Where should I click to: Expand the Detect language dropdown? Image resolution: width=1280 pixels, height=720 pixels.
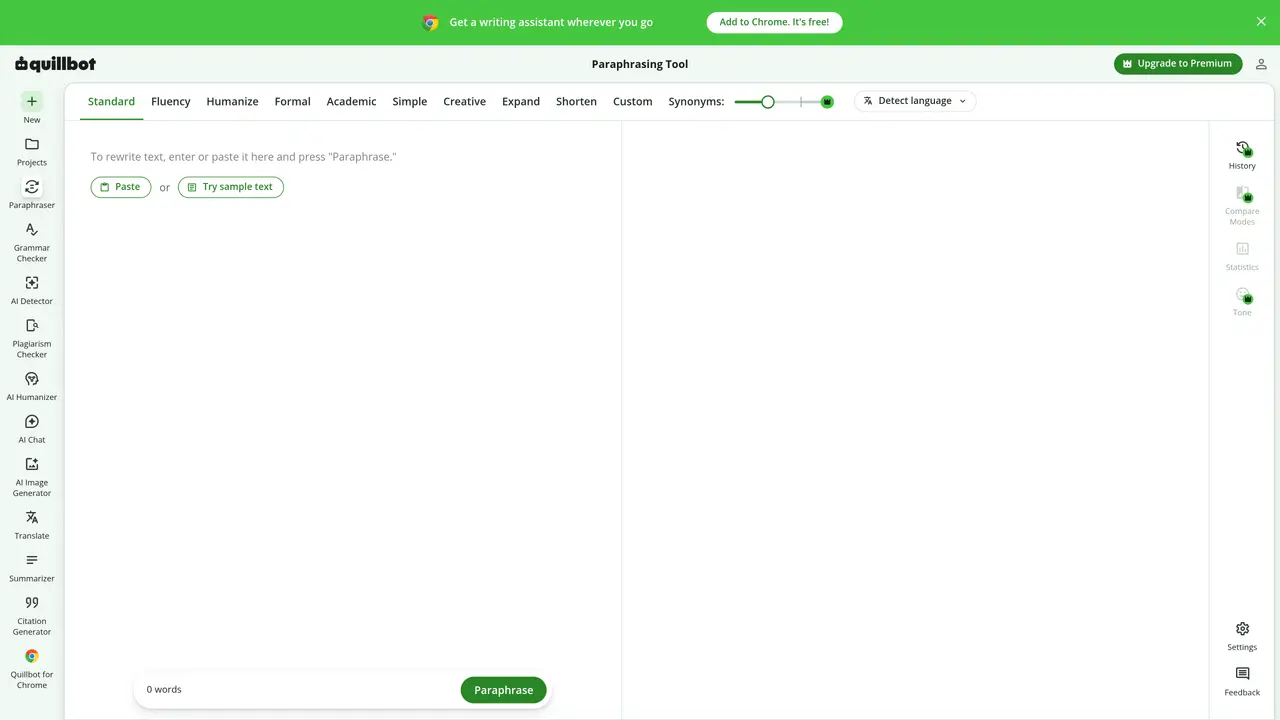coord(915,101)
